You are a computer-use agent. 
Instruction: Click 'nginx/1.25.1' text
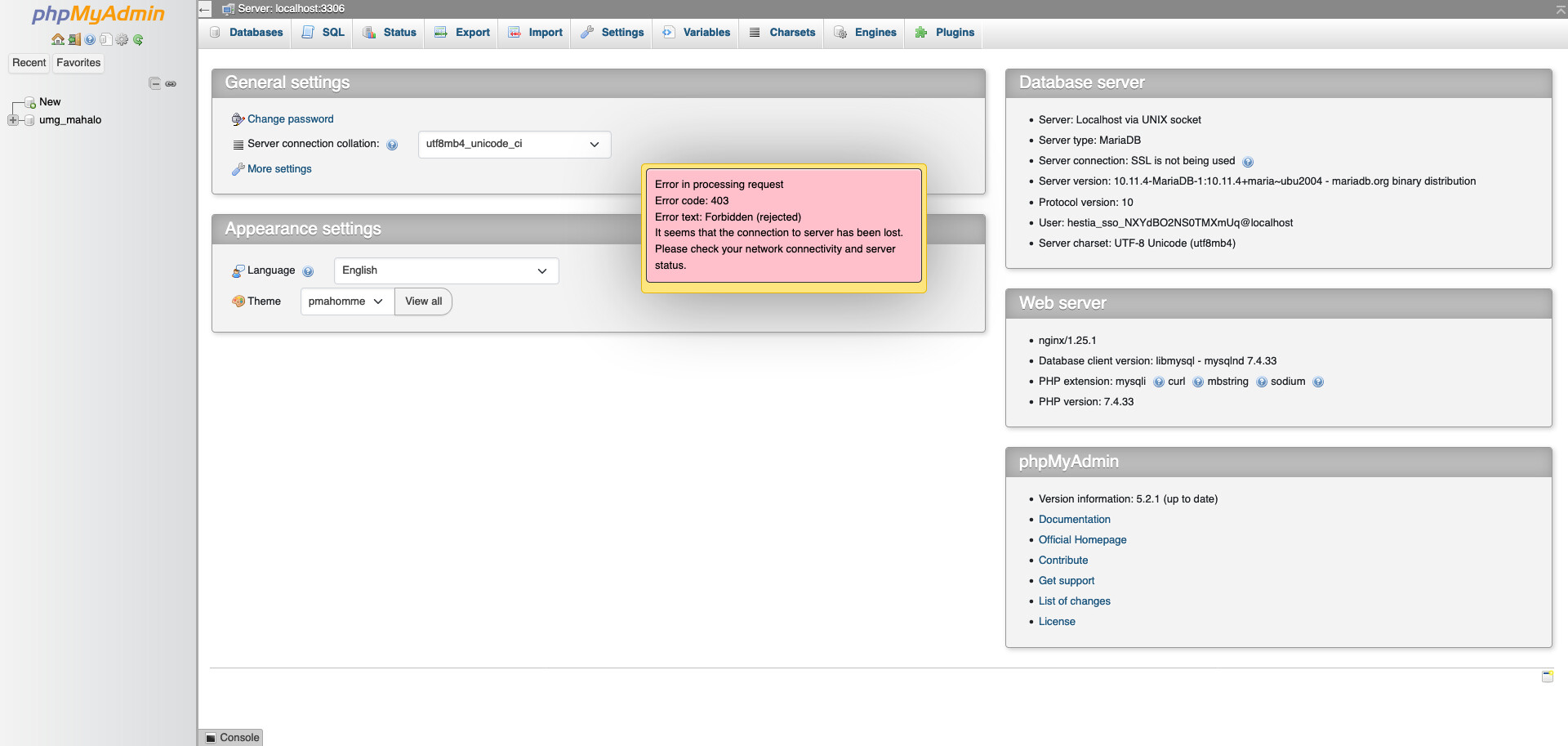(1067, 341)
